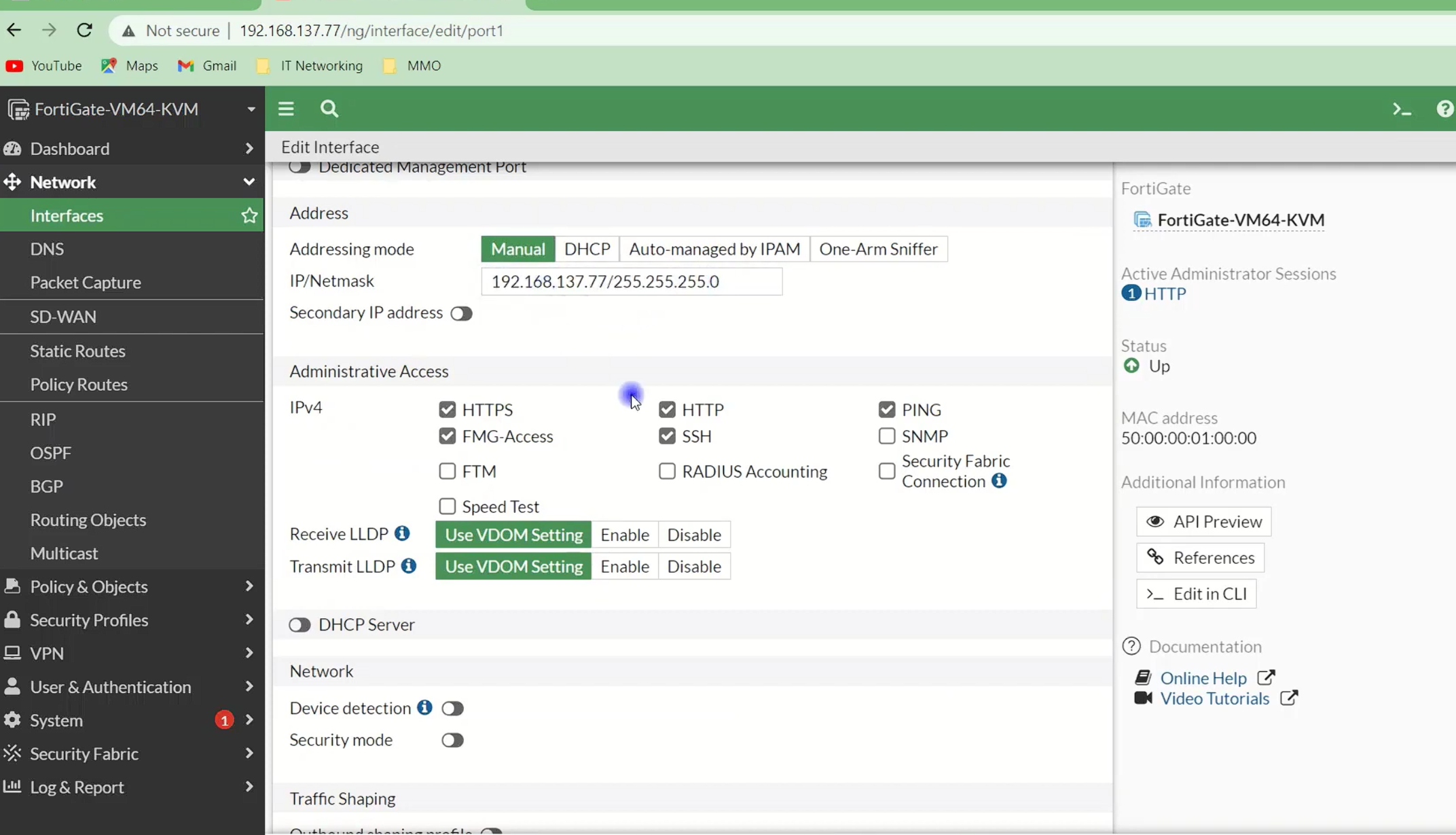The image size is (1456, 835).
Task: Click the Device detection info icon
Action: [424, 707]
